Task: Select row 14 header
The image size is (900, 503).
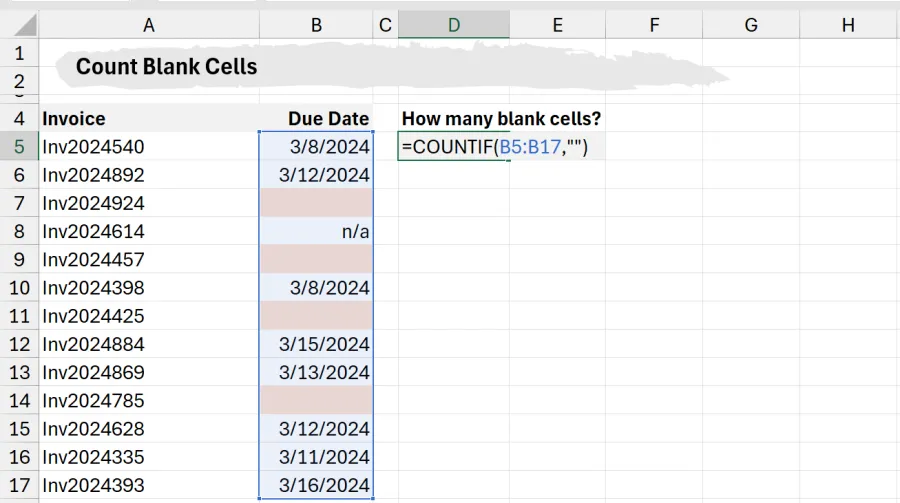Action: 20,400
